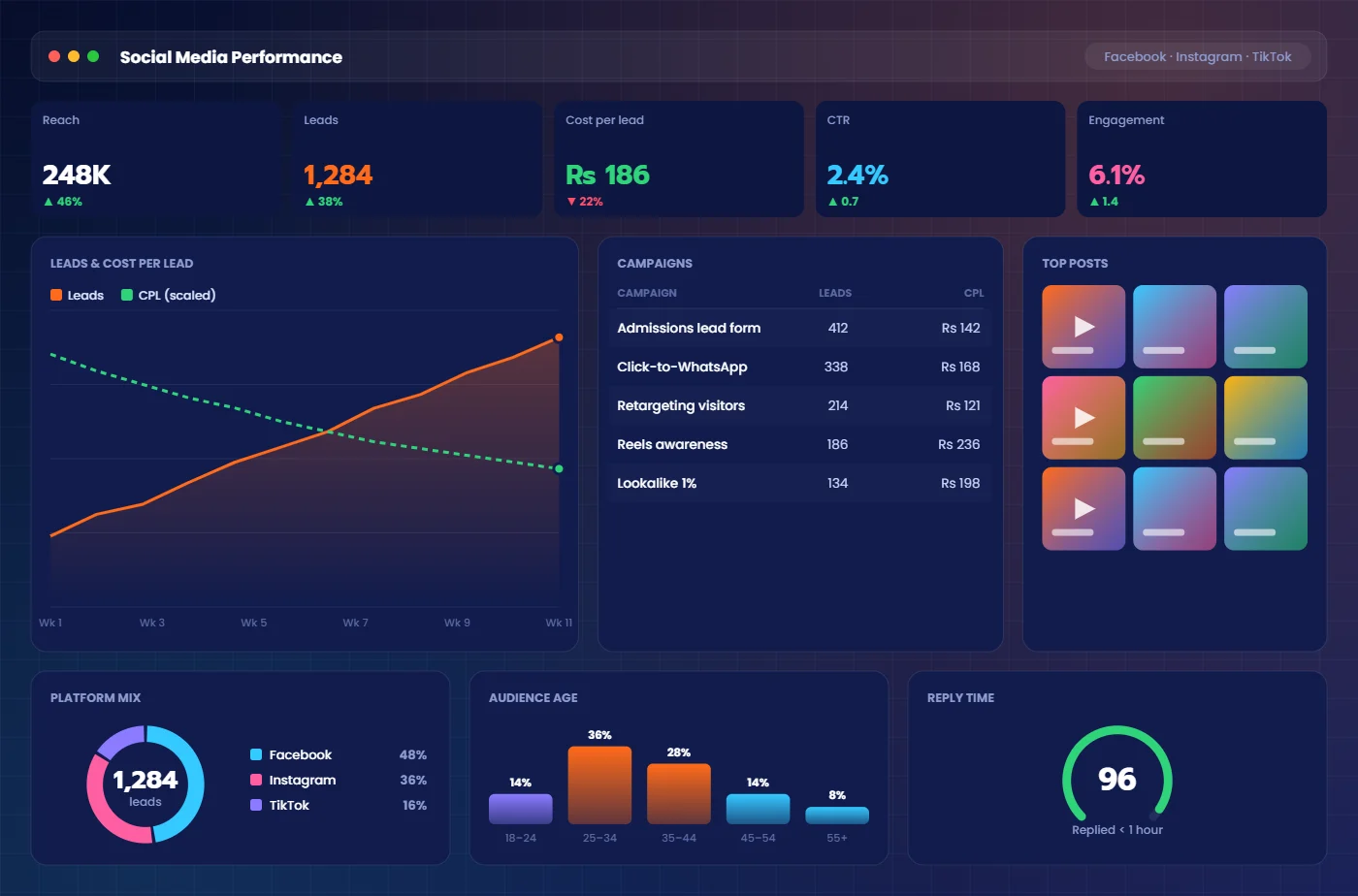Click the red close dot in title bar

[x=54, y=56]
